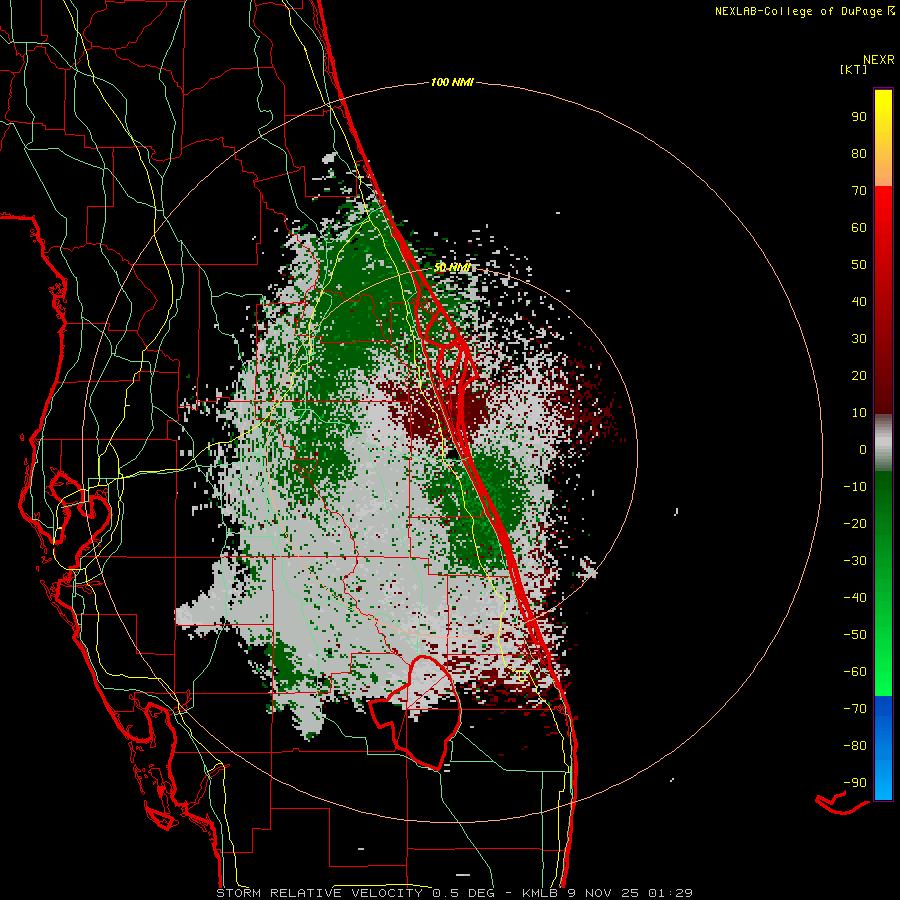Pick the light orange segment of color bar
This screenshot has width=900, height=900.
click(x=883, y=172)
